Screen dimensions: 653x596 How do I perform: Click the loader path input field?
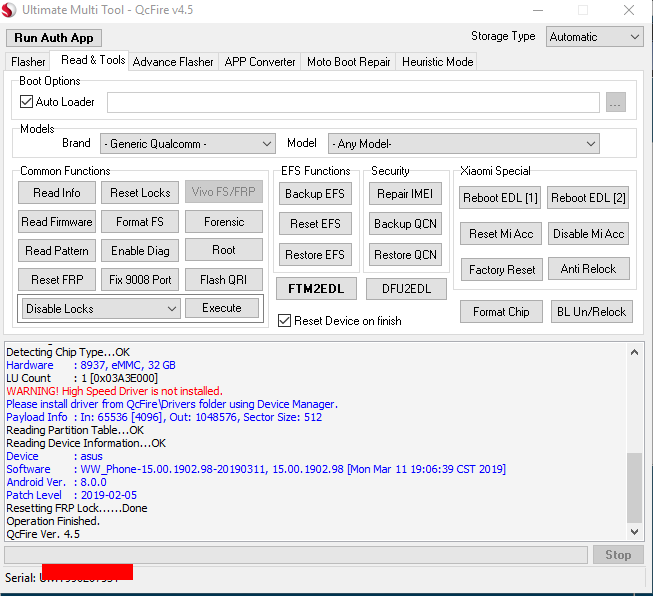click(353, 102)
